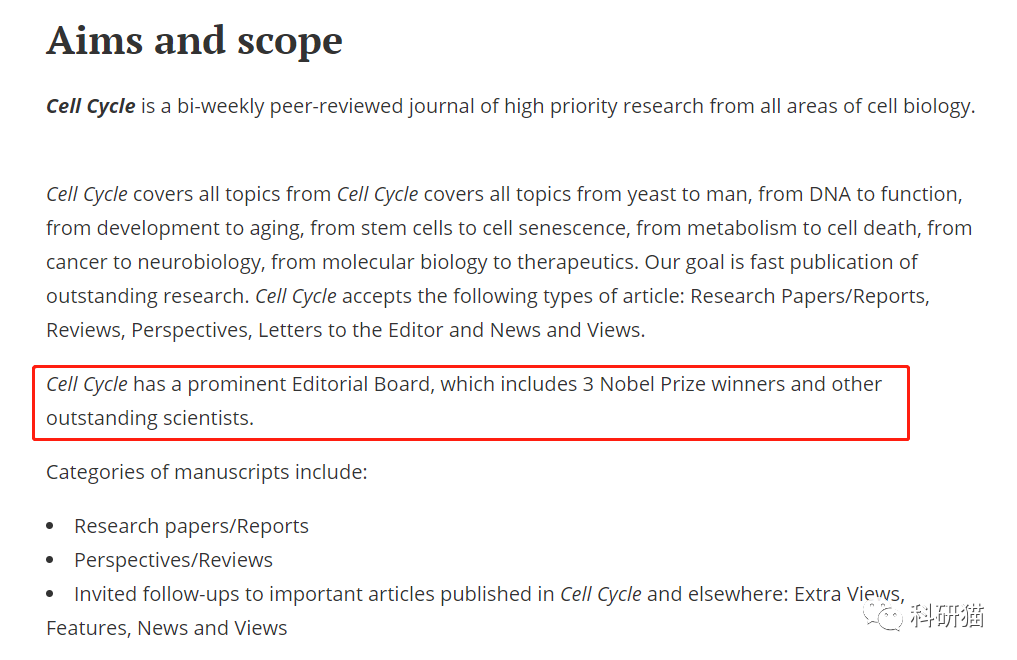The height and width of the screenshot is (660, 1017).
Task: Click the bold Cell Cycle journal name
Action: [x=91, y=106]
